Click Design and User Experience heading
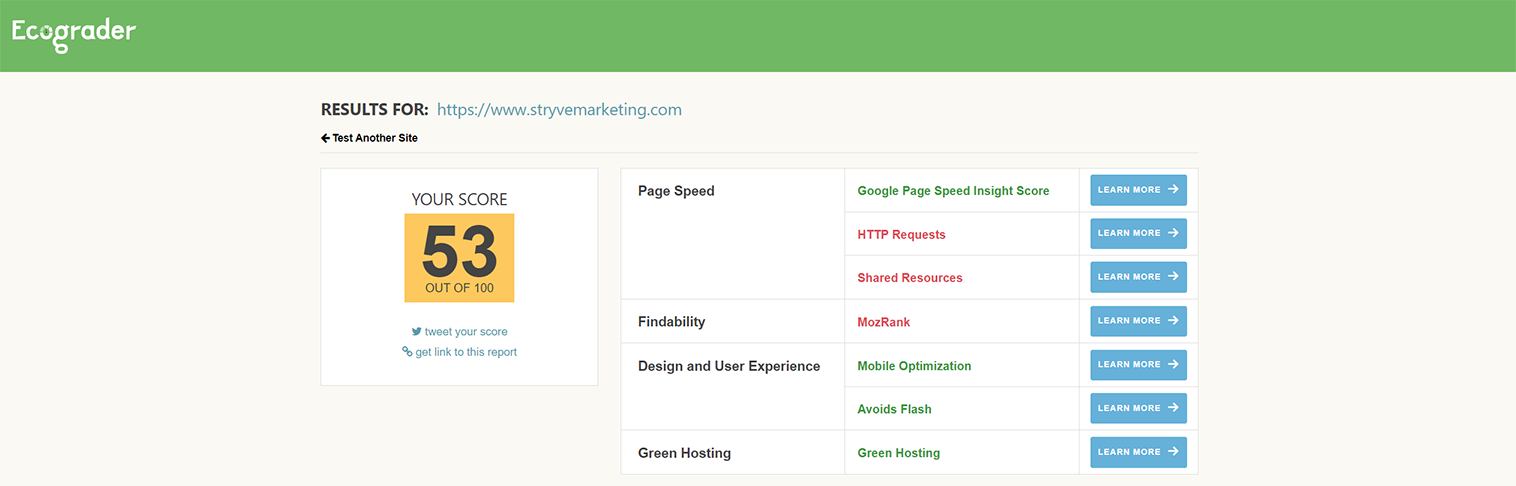This screenshot has height=486, width=1516. pyautogui.click(x=729, y=366)
